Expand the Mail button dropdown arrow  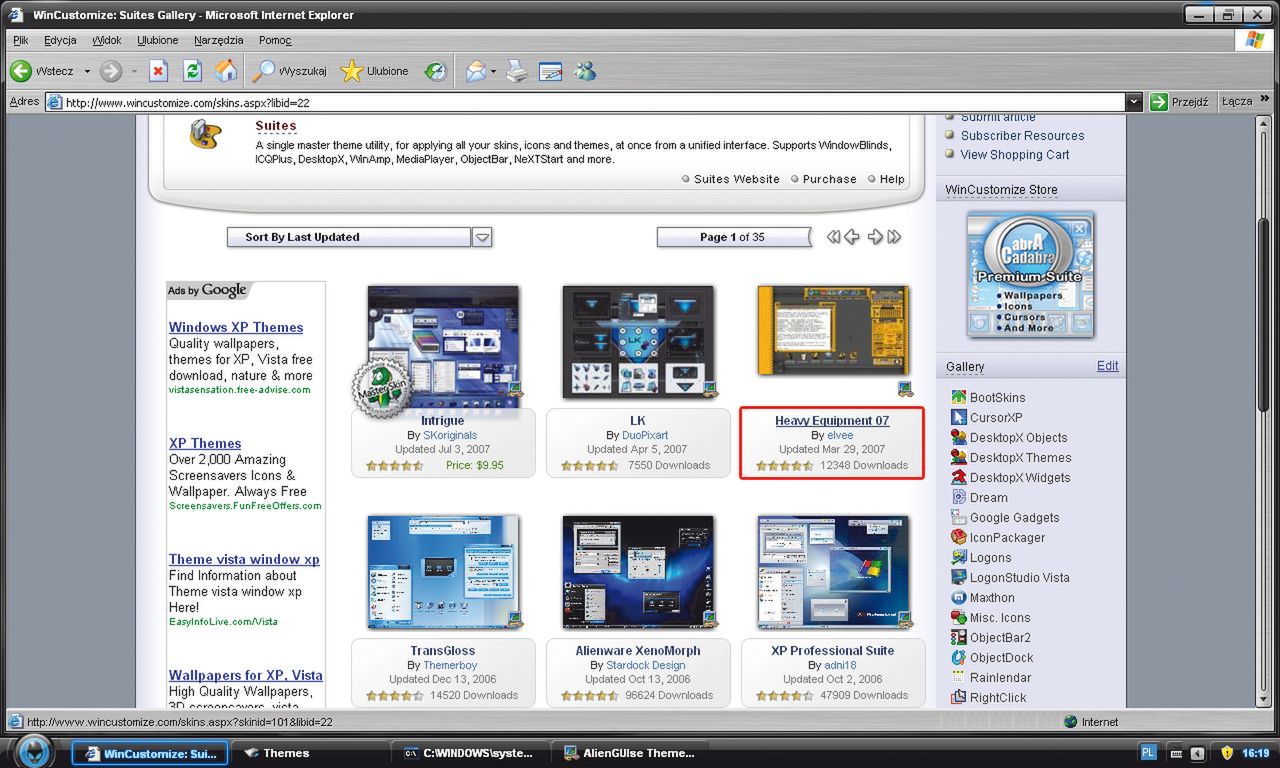493,72
